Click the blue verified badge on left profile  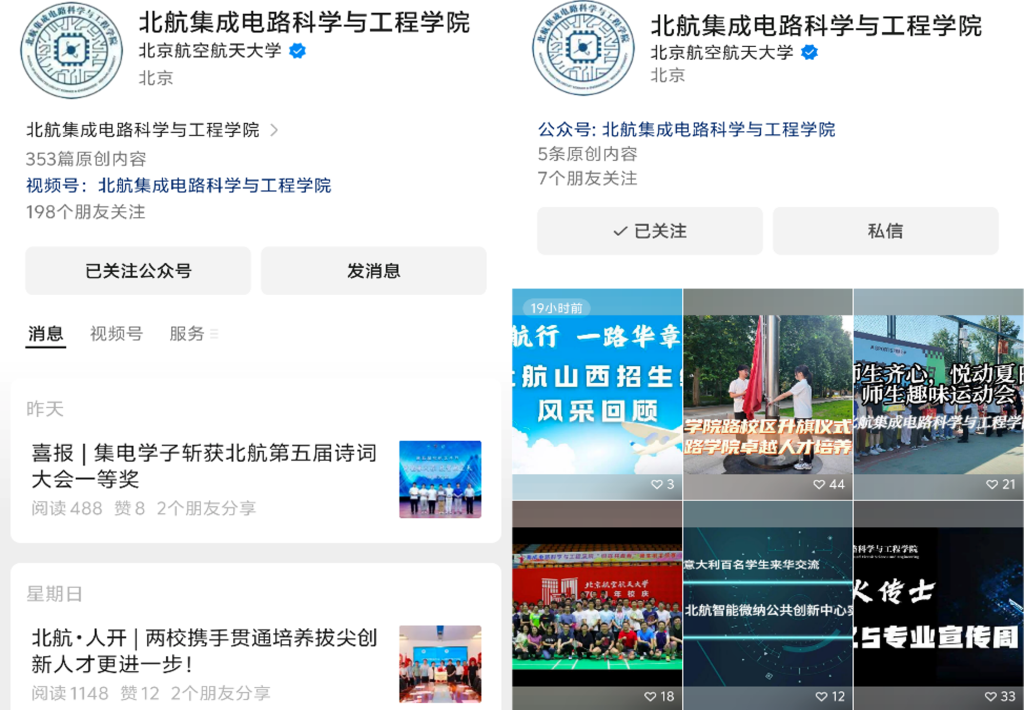297,52
